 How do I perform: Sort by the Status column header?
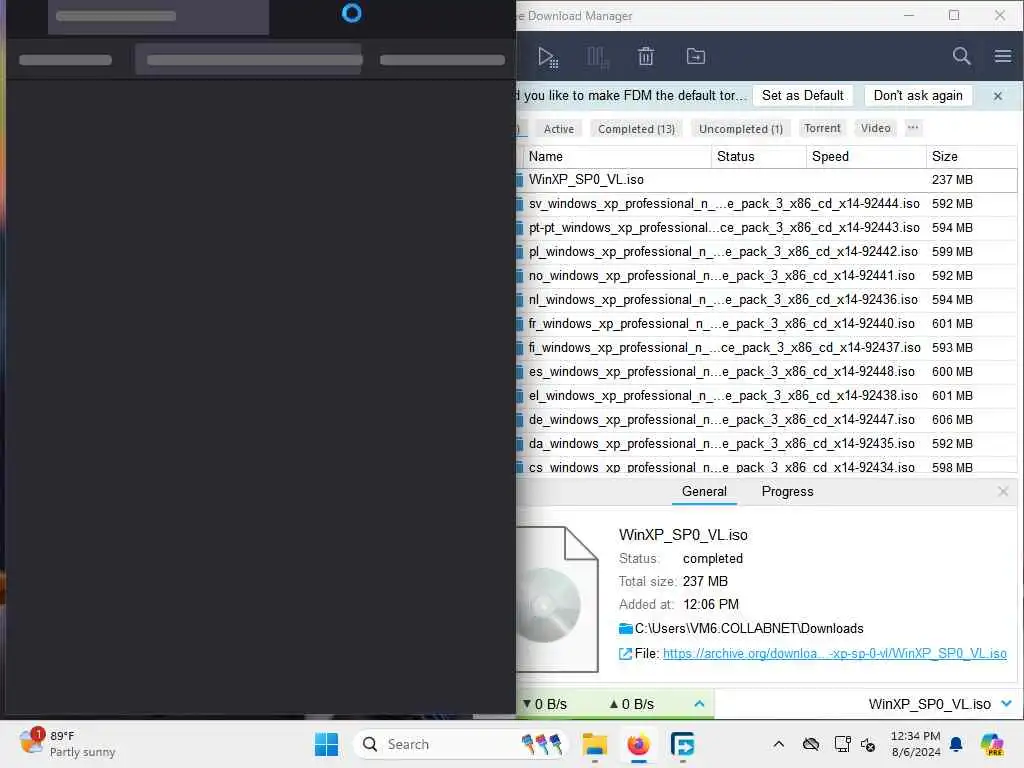pos(758,157)
